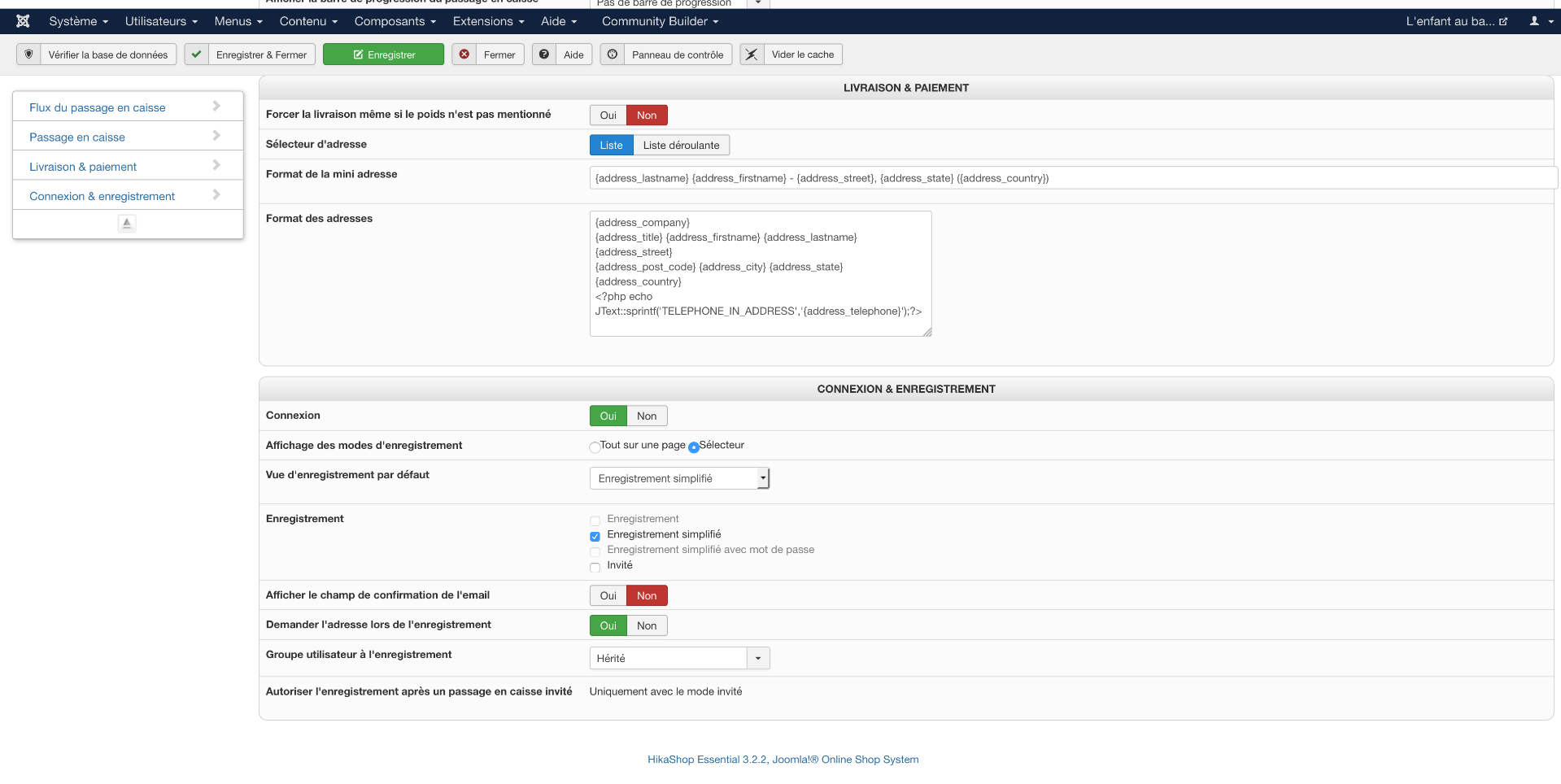Click the control panel dashboard icon
Image resolution: width=1561 pixels, height=784 pixels.
point(613,54)
